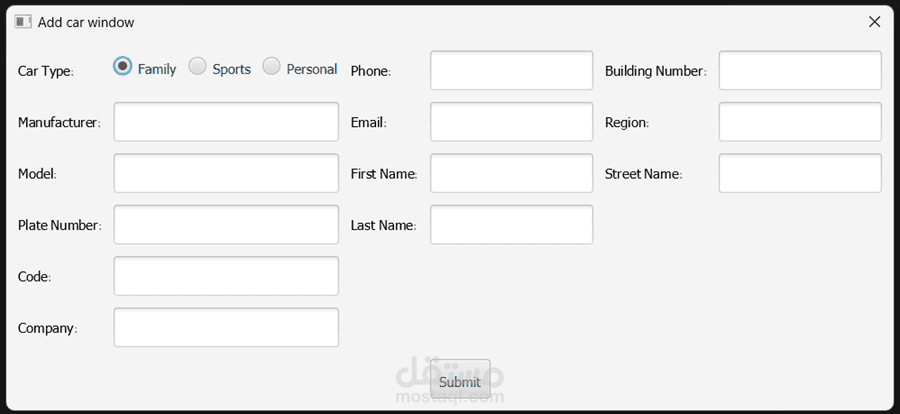
Task: Focus the Email input field
Action: click(x=511, y=122)
